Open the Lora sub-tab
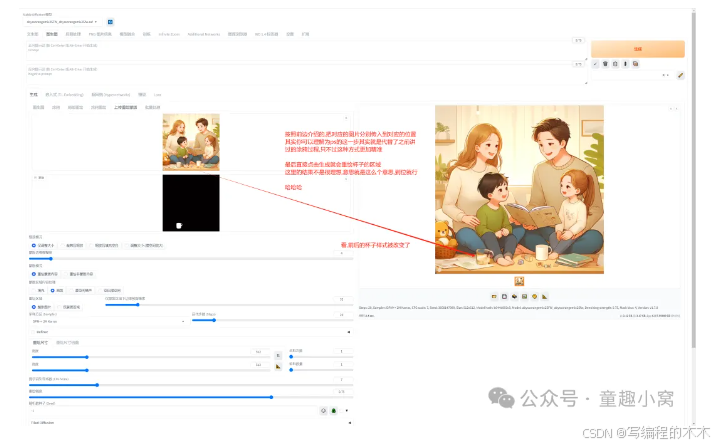 click(x=157, y=95)
